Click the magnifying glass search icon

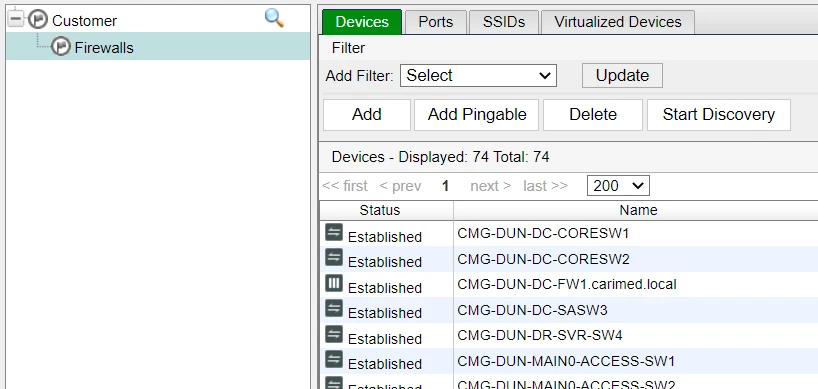coord(274,18)
